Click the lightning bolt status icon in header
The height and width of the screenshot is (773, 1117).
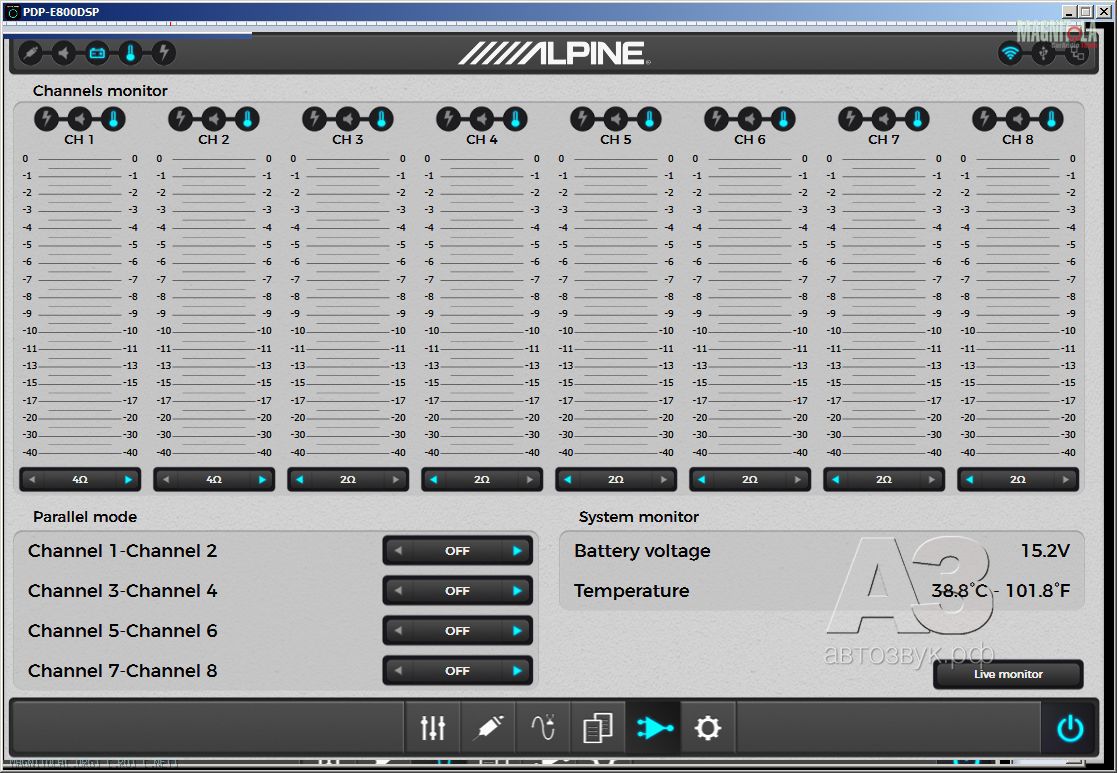point(164,53)
